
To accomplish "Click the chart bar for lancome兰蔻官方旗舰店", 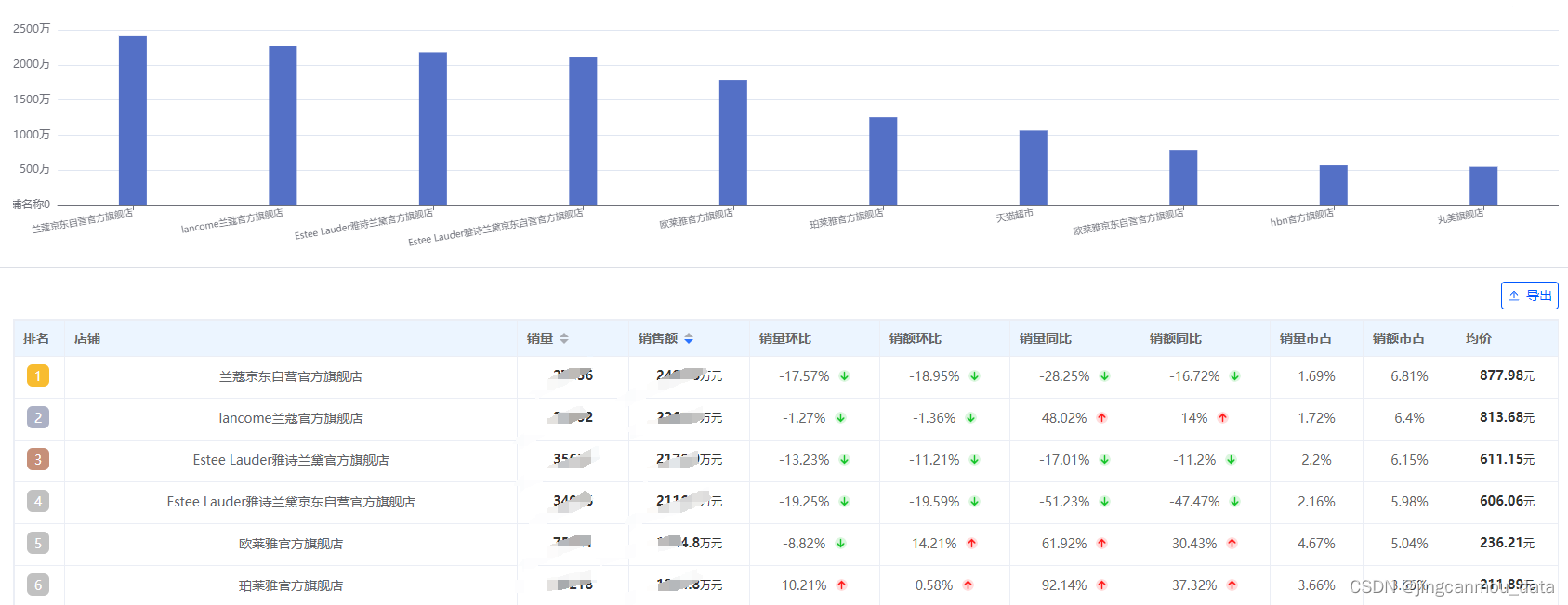I will [x=283, y=125].
